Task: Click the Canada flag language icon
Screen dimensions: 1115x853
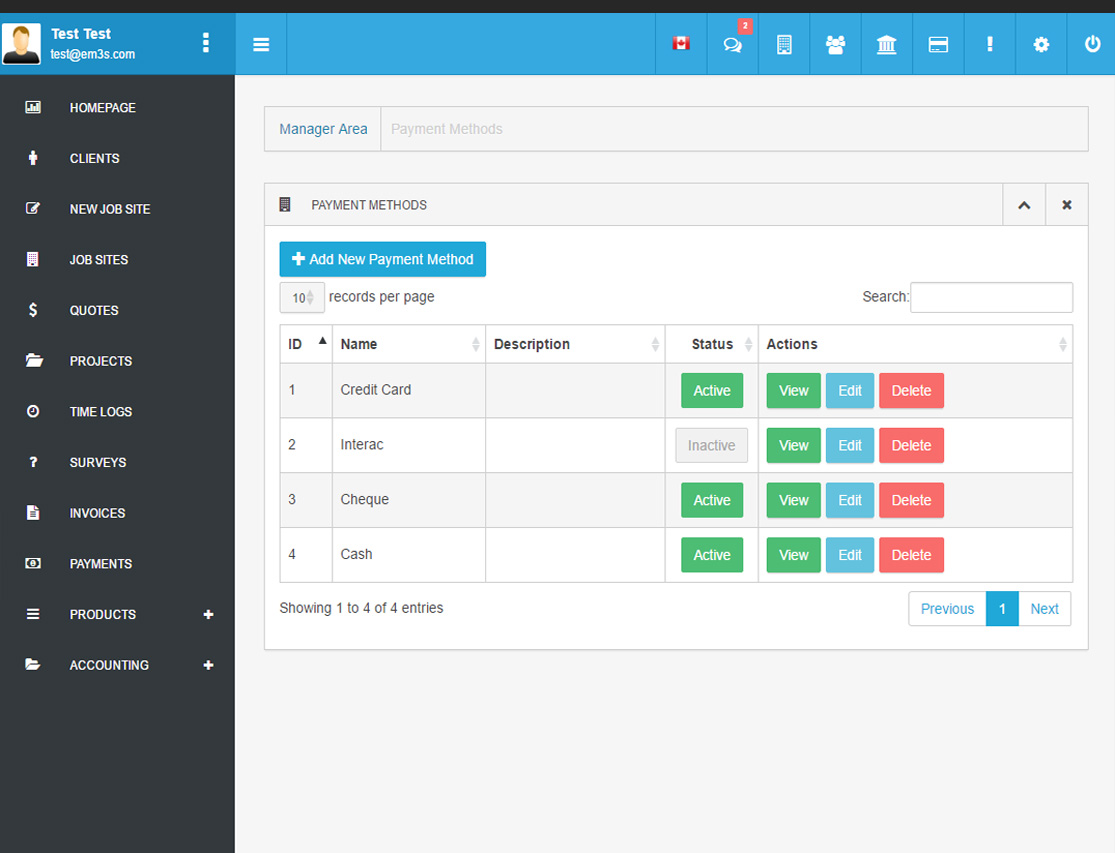Action: pyautogui.click(x=681, y=44)
